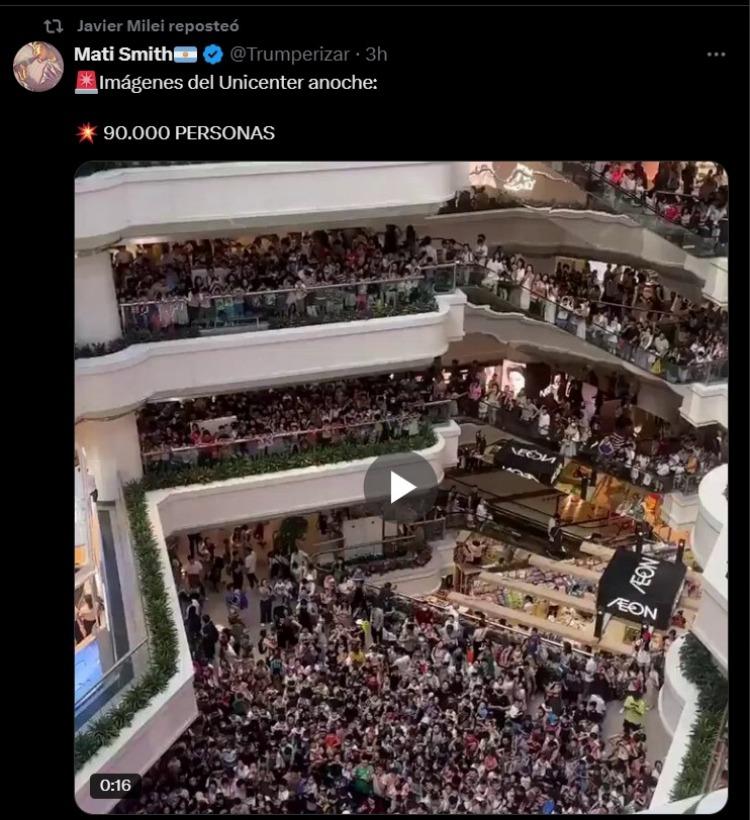Viewport: 750px width, 820px height.
Task: Open the three-dot more options menu
Action: tap(715, 54)
